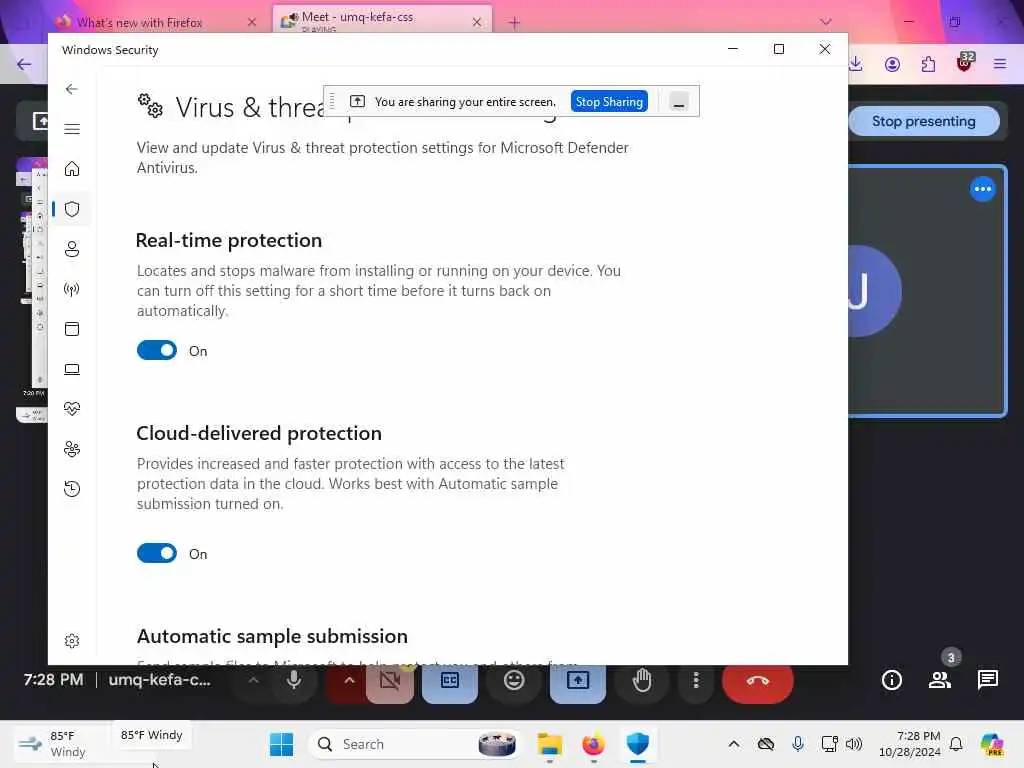This screenshot has height=768, width=1024.
Task: Maximize the Windows Security window
Action: 778,49
